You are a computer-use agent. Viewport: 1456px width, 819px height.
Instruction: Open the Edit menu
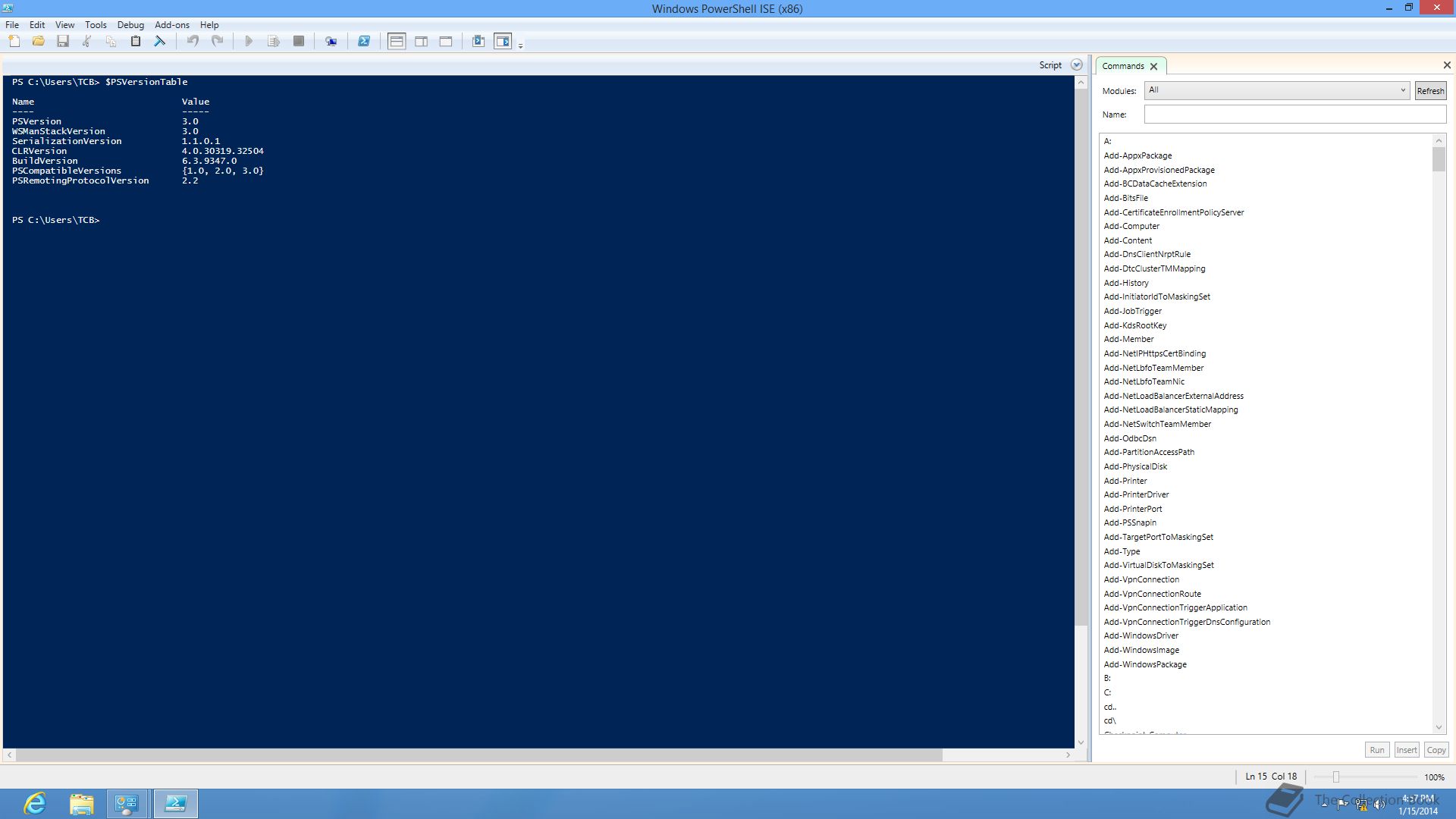tap(37, 25)
